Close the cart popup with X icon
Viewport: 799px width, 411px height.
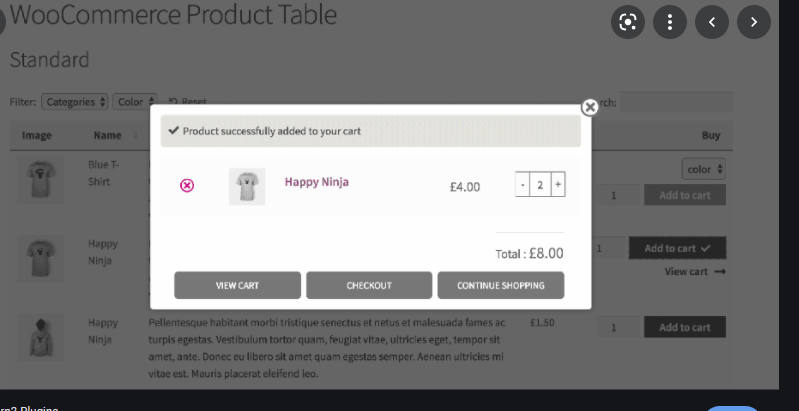pyautogui.click(x=589, y=107)
